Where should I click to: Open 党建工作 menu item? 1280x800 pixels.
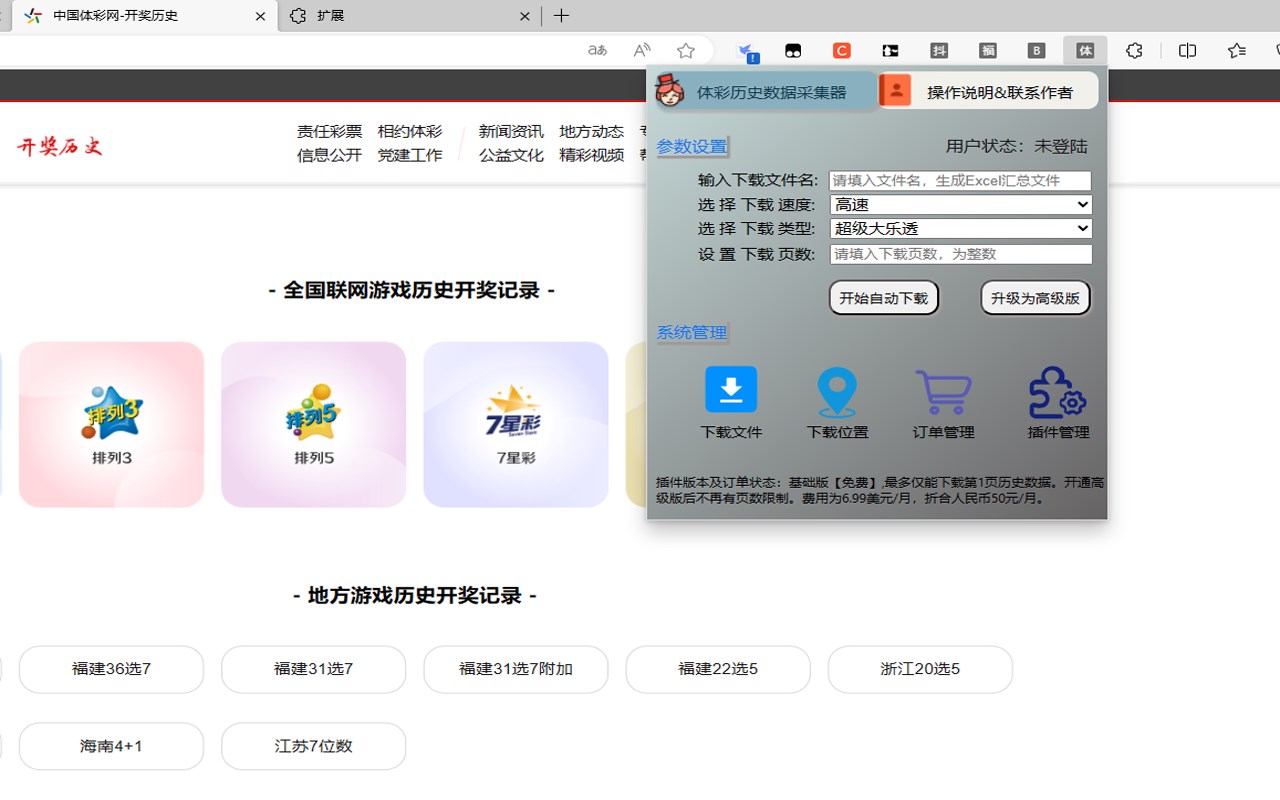click(x=410, y=155)
